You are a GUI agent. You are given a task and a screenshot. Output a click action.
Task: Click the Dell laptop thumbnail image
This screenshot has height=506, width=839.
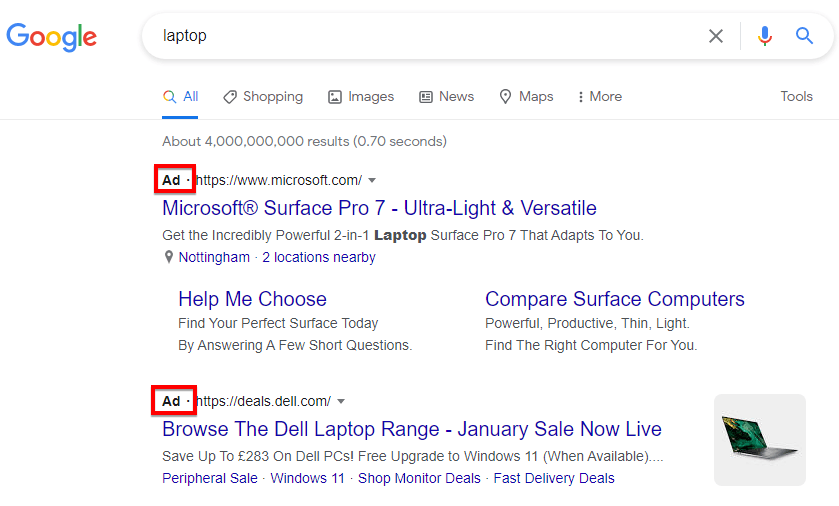click(x=759, y=439)
